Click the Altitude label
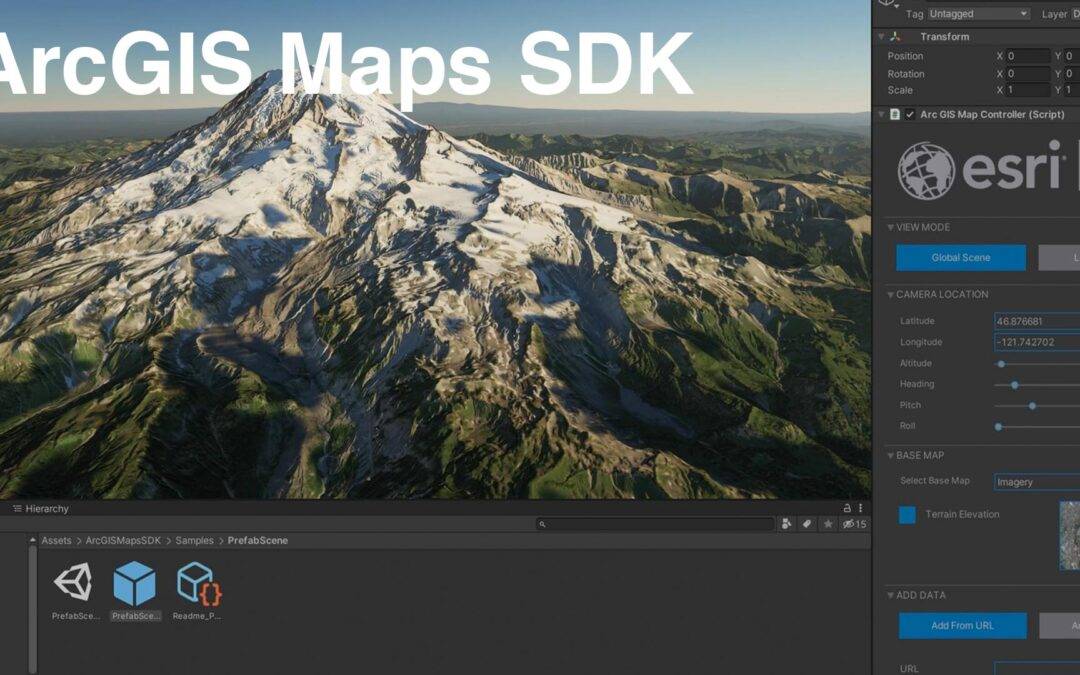 click(916, 363)
